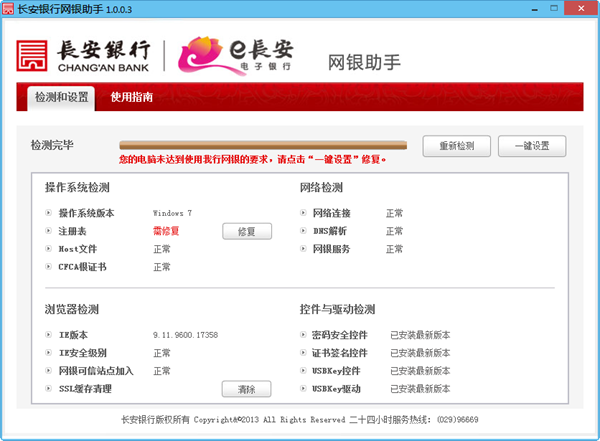Click the bullet icon beside USBKey驱动
This screenshot has width=600, height=441.
tap(303, 389)
